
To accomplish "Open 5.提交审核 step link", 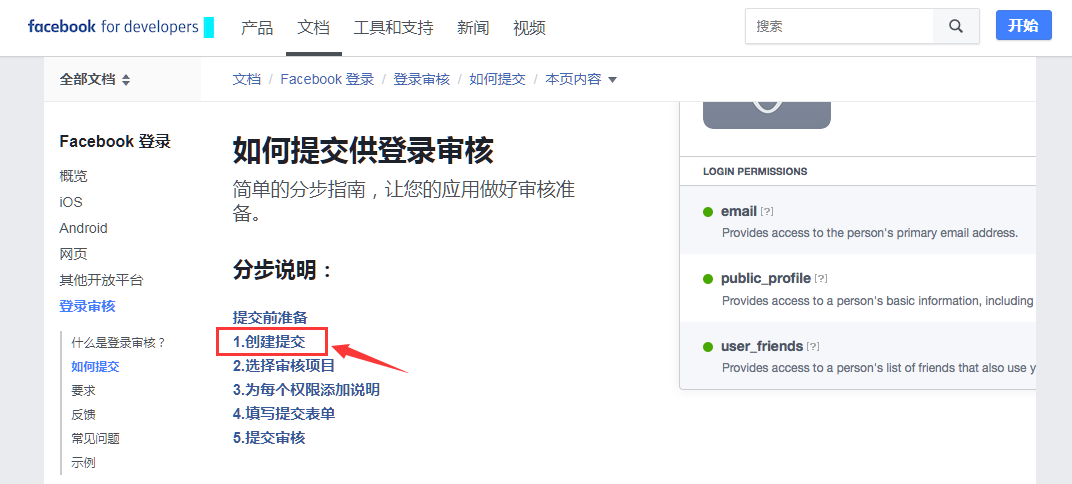I will tap(269, 438).
